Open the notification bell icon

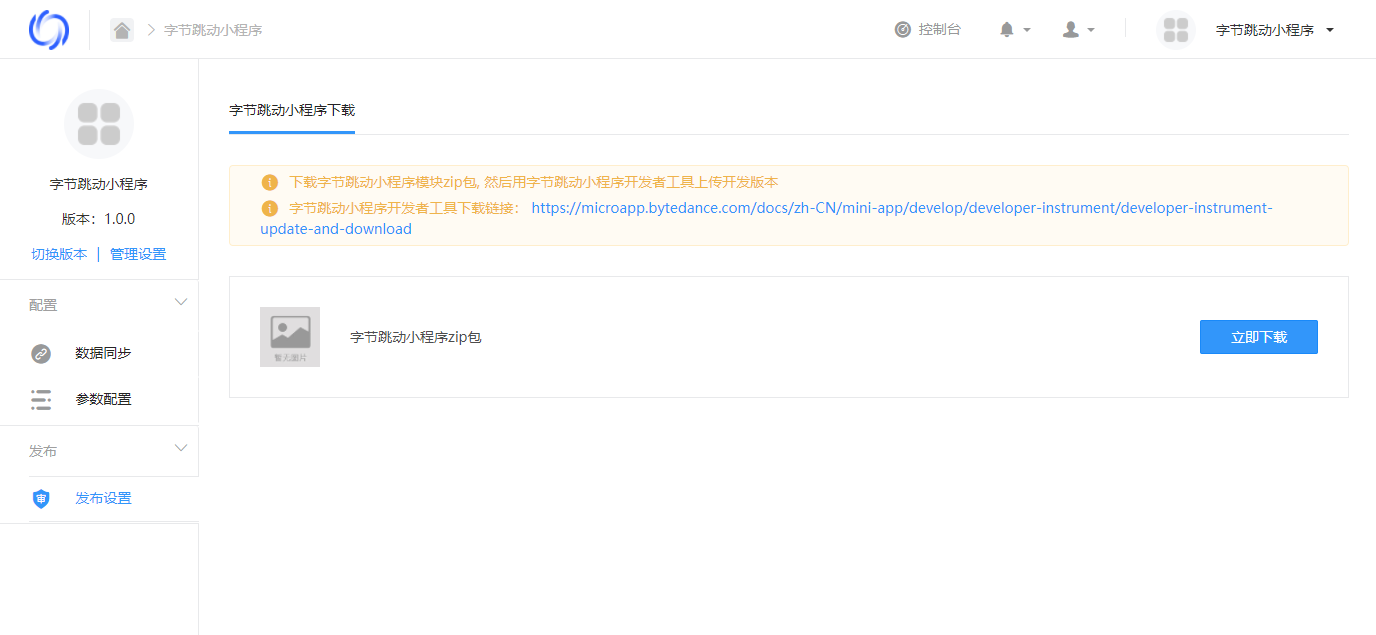1007,30
